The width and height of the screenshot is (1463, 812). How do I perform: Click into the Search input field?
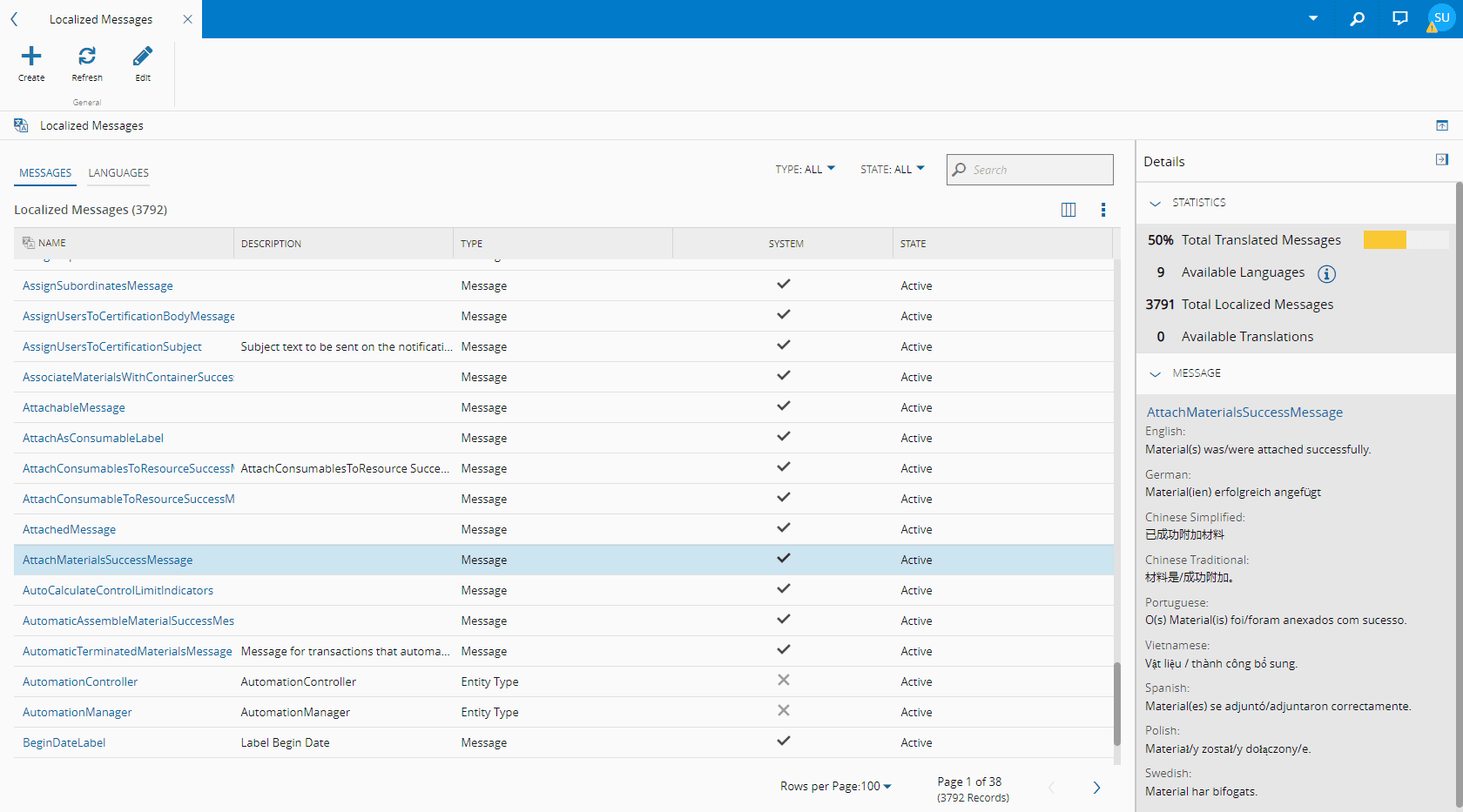[x=1038, y=171]
